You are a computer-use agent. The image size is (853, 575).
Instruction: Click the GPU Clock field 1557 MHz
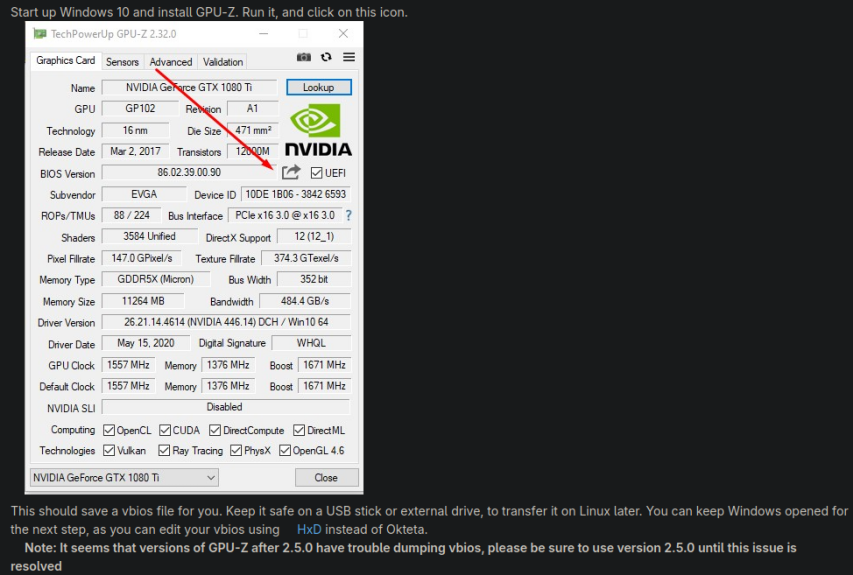[x=128, y=365]
